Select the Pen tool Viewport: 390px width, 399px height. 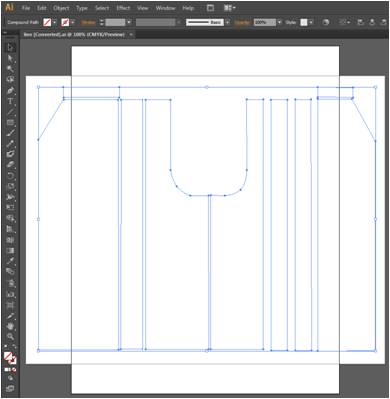pyautogui.click(x=10, y=91)
